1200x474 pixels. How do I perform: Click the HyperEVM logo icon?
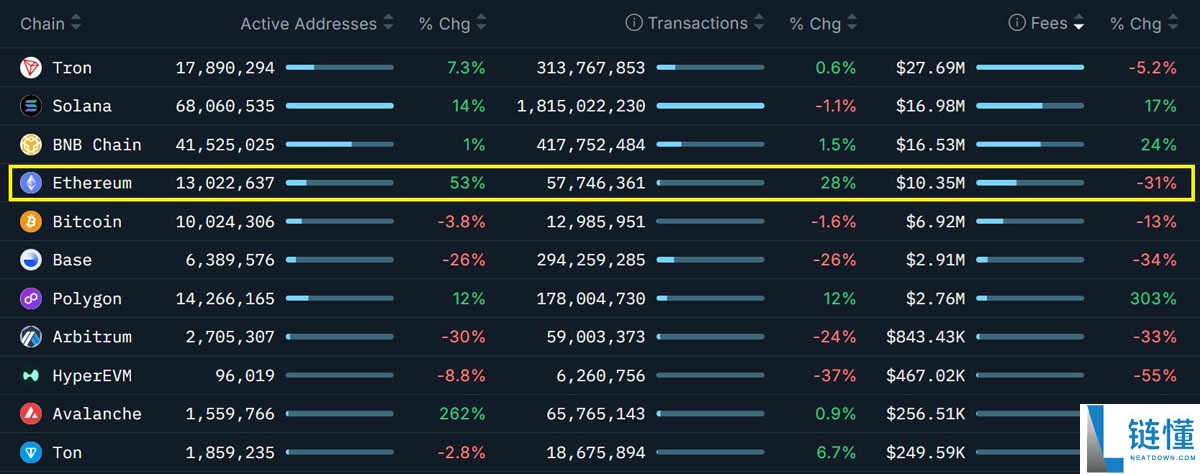31,376
